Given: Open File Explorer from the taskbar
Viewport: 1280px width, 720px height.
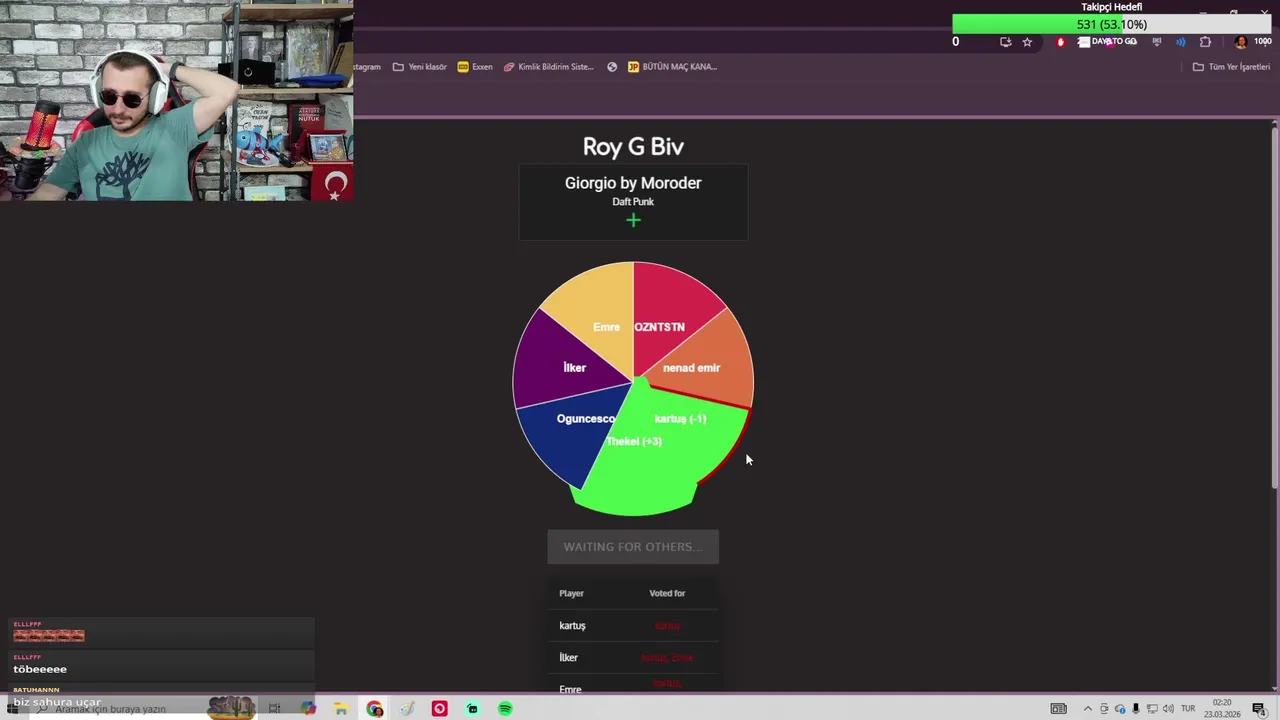Looking at the screenshot, I should (x=341, y=709).
